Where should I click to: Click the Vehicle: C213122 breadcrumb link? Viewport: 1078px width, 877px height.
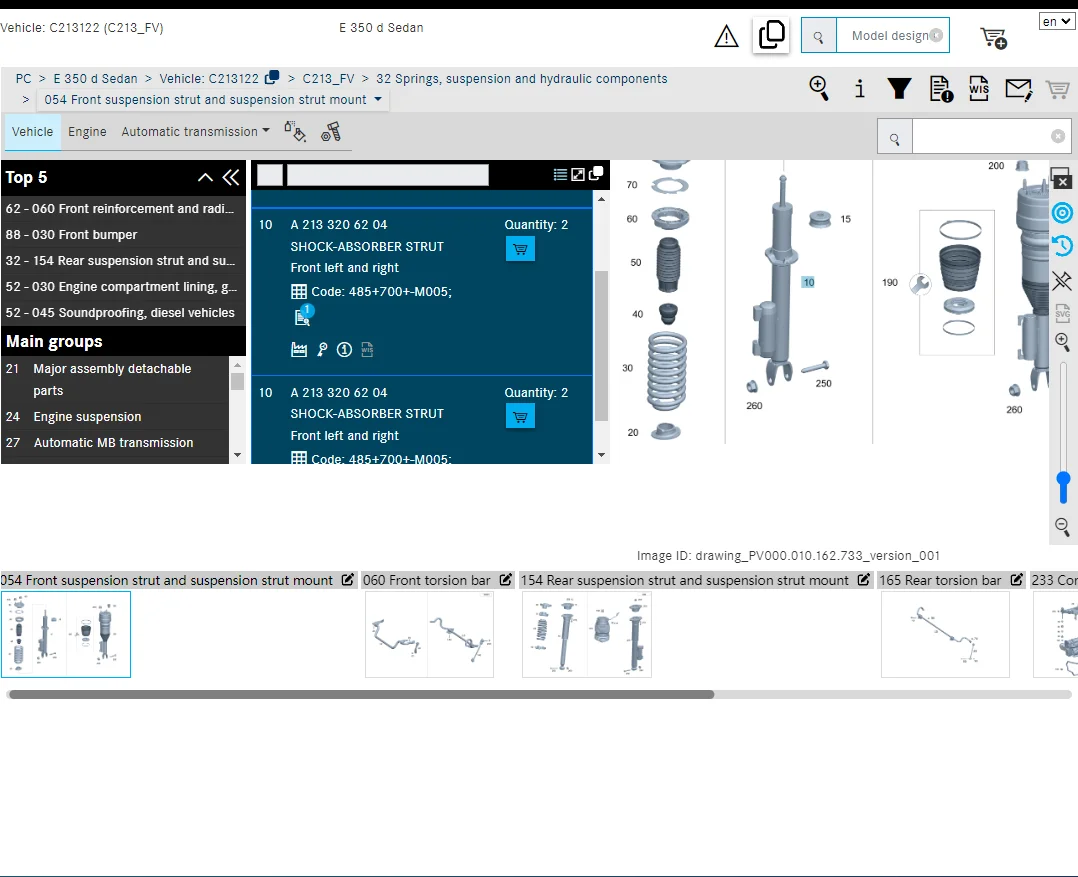(209, 78)
